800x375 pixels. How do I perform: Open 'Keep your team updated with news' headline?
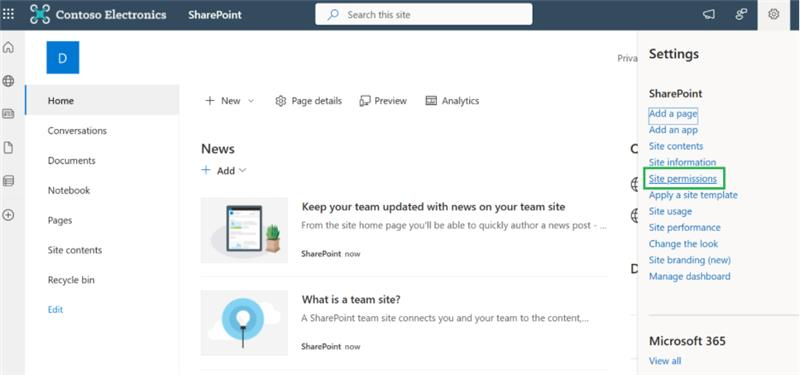coord(434,207)
